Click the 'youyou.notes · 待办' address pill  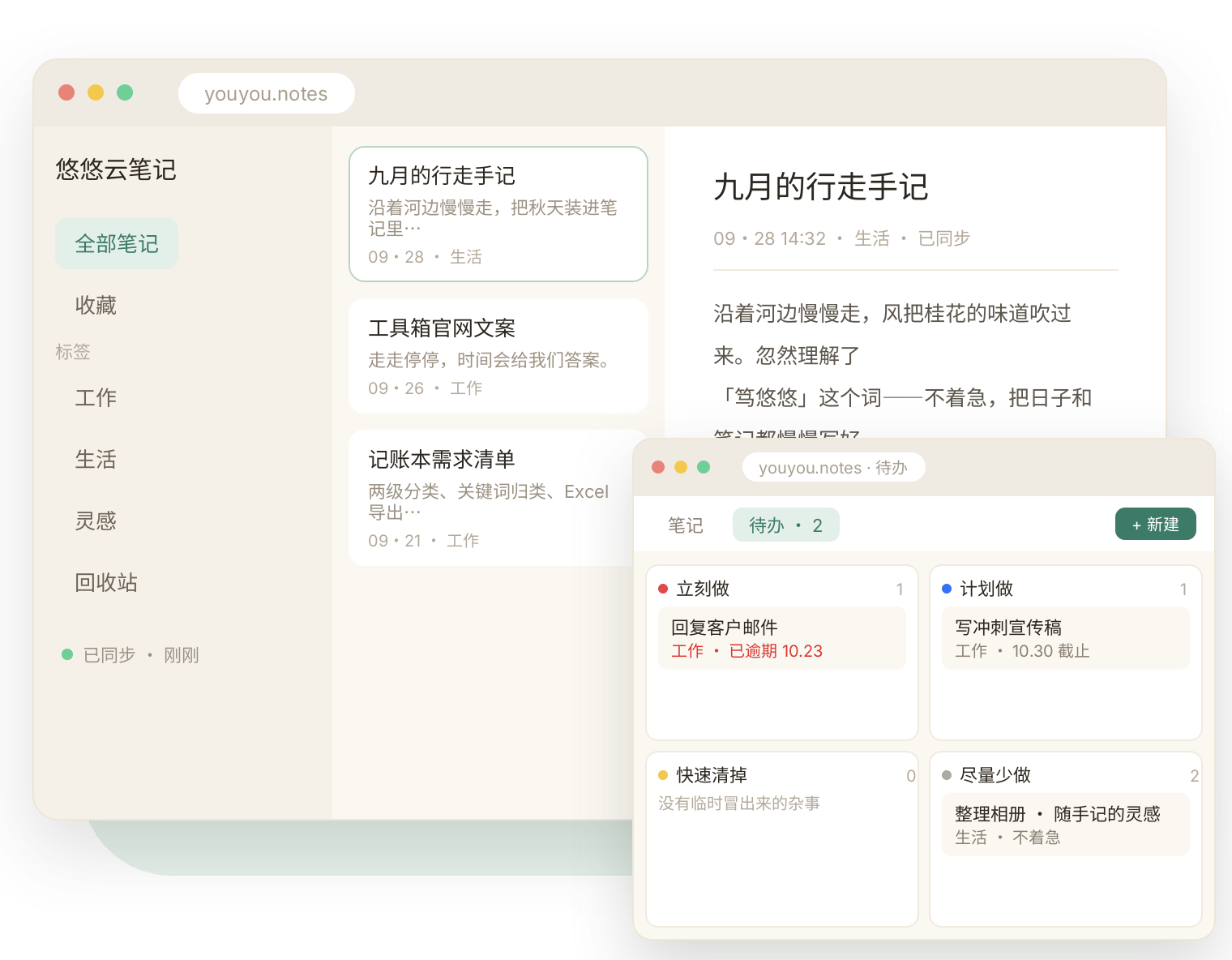[833, 467]
